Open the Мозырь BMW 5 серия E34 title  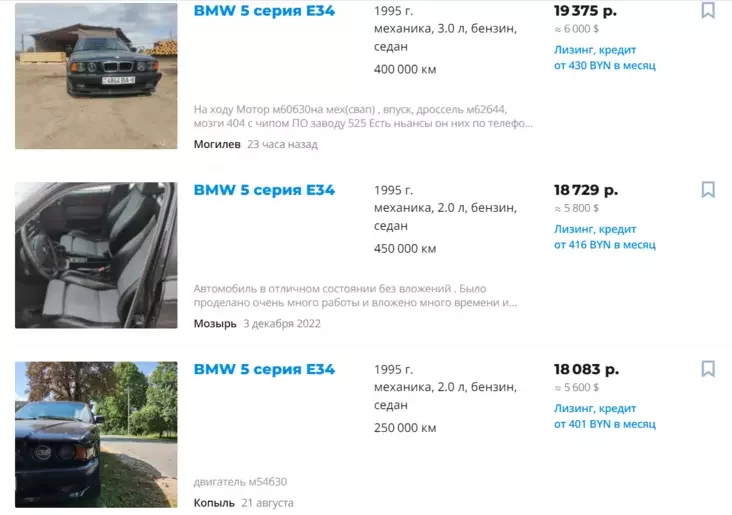coord(264,190)
